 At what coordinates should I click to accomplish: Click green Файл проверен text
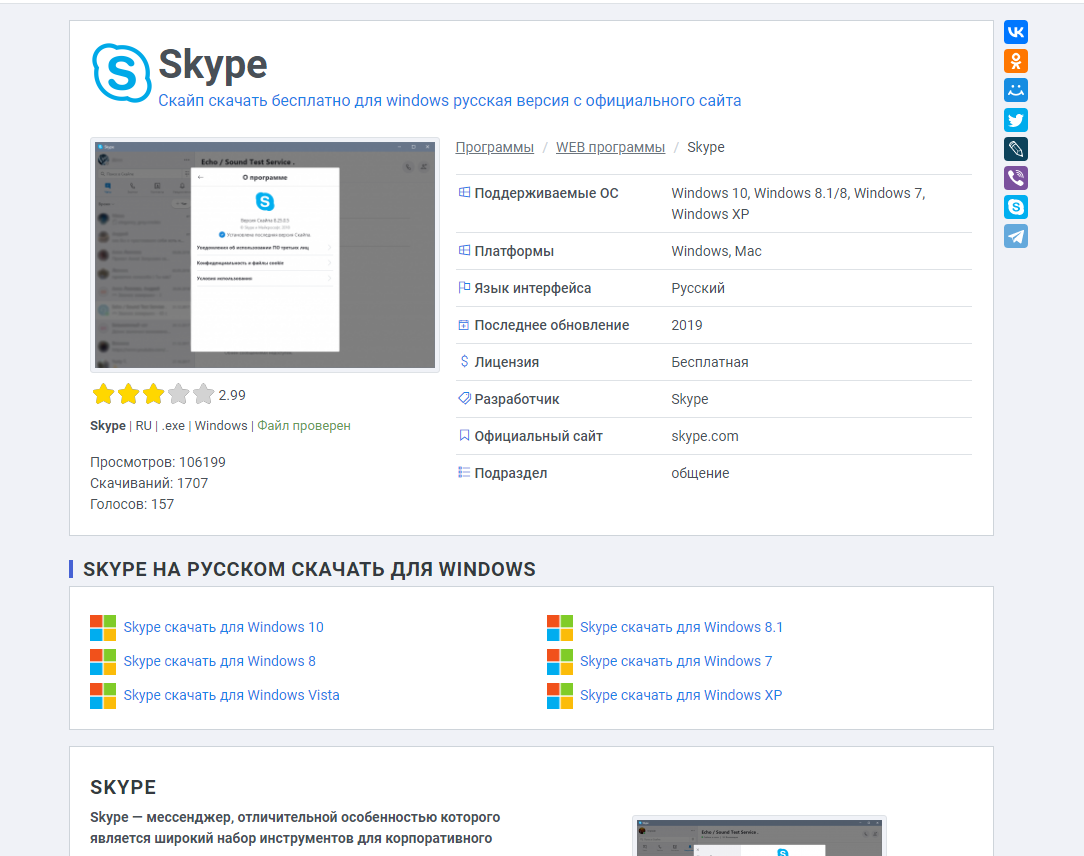click(304, 425)
